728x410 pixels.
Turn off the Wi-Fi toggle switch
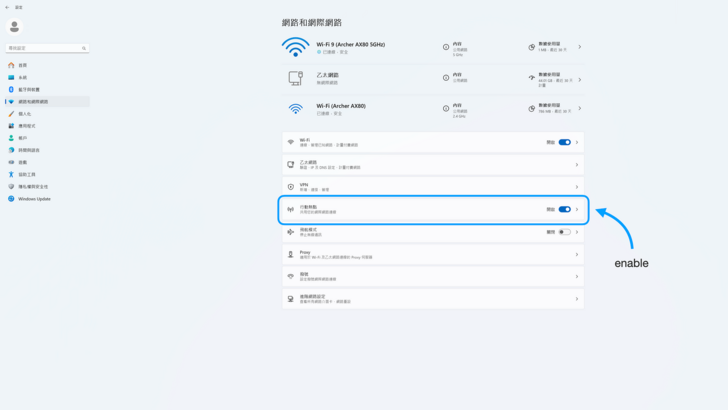click(564, 142)
